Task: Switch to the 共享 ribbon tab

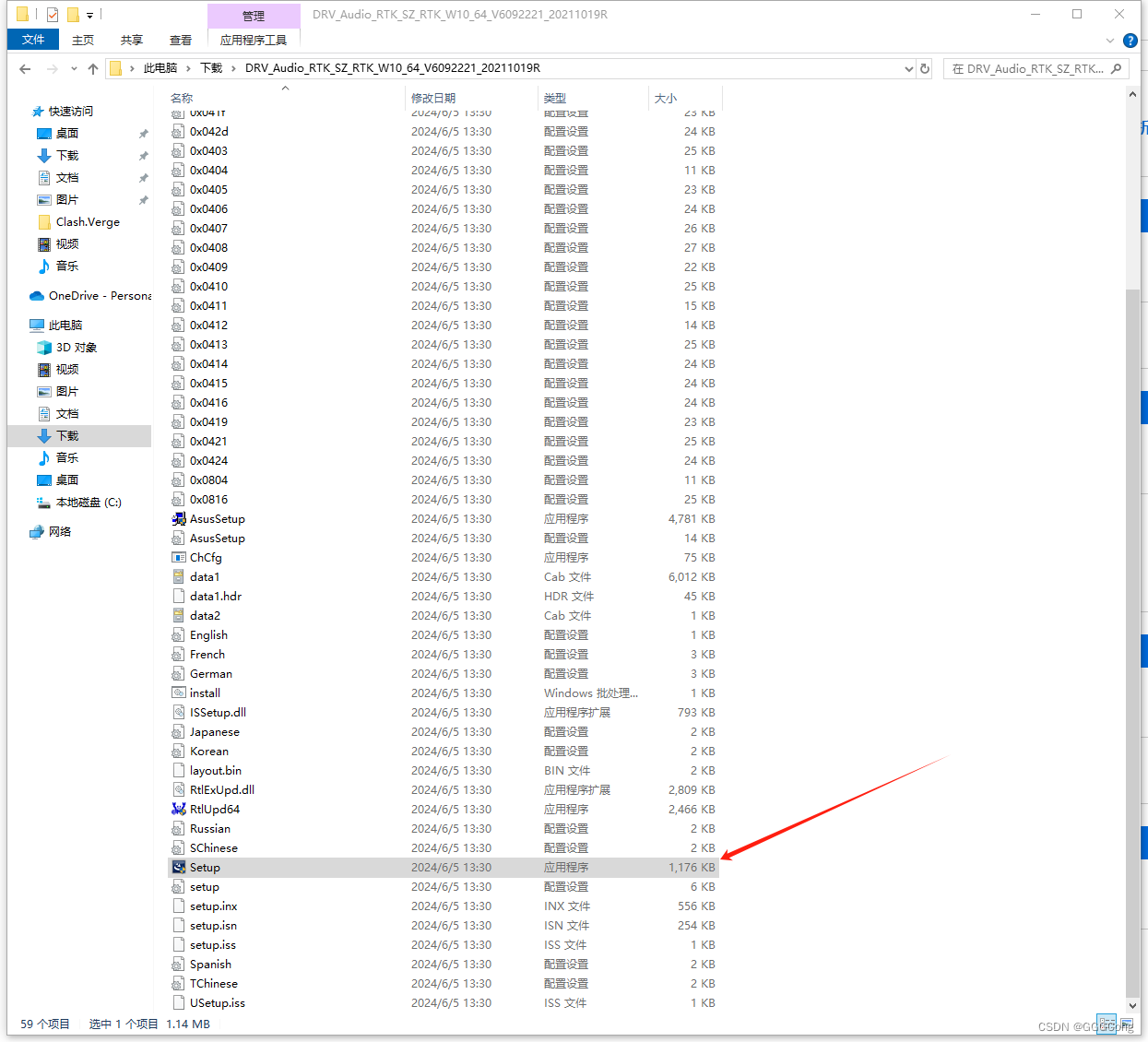Action: tap(132, 40)
